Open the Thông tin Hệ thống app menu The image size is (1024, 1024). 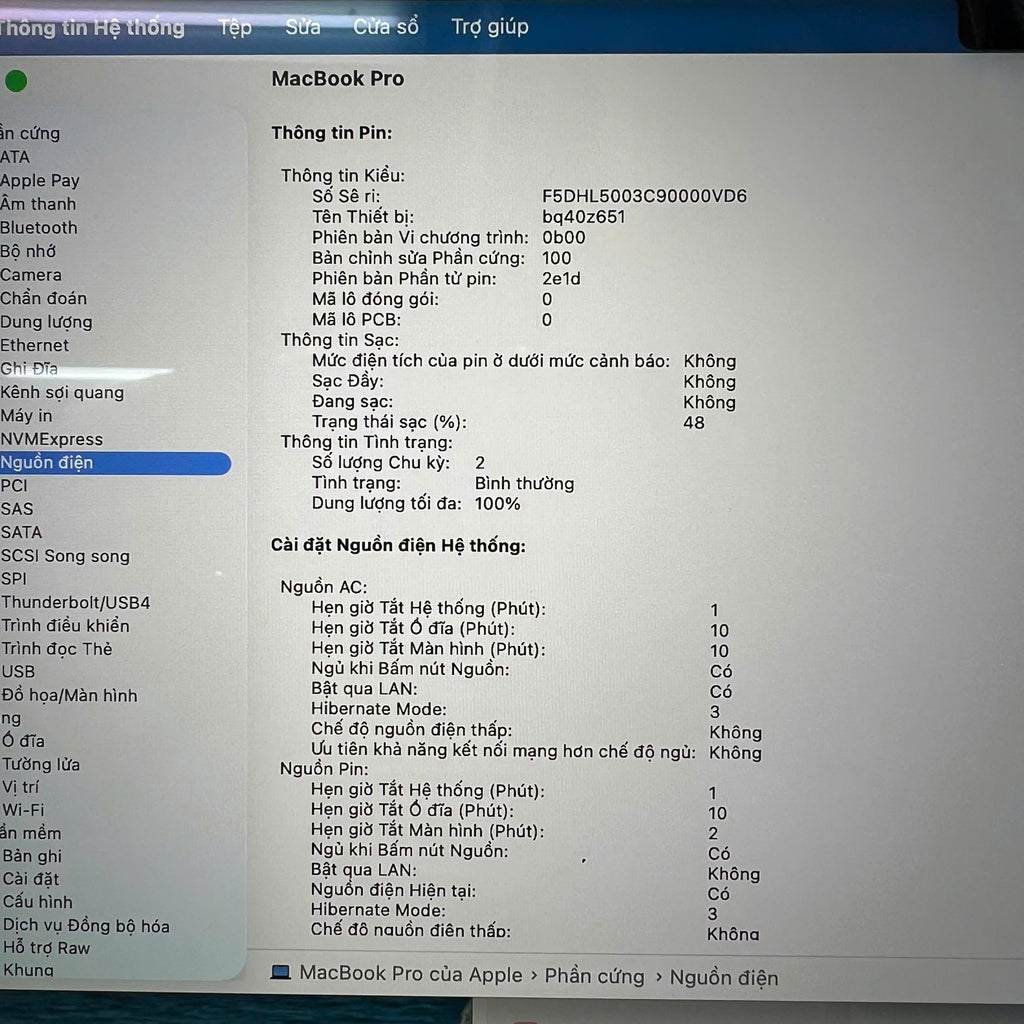[90, 27]
